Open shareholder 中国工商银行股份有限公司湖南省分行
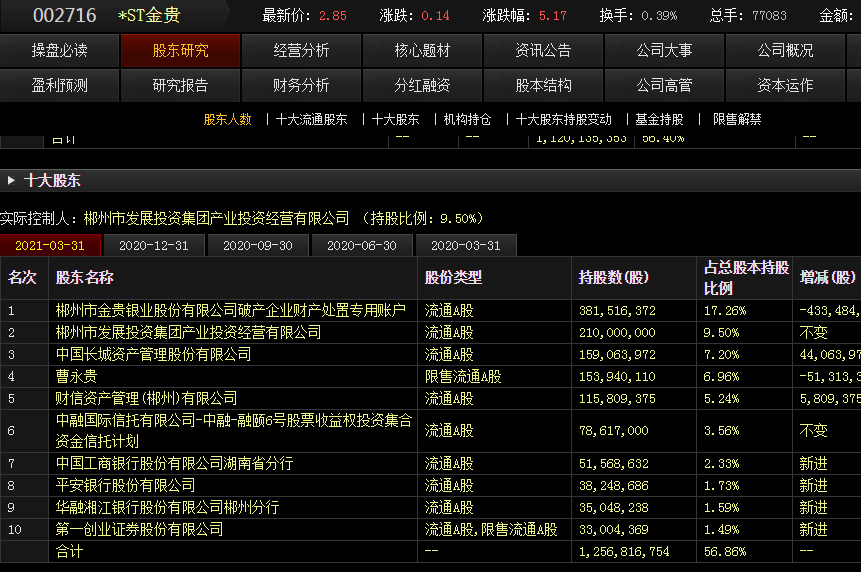This screenshot has height=572, width=861. click(x=175, y=464)
